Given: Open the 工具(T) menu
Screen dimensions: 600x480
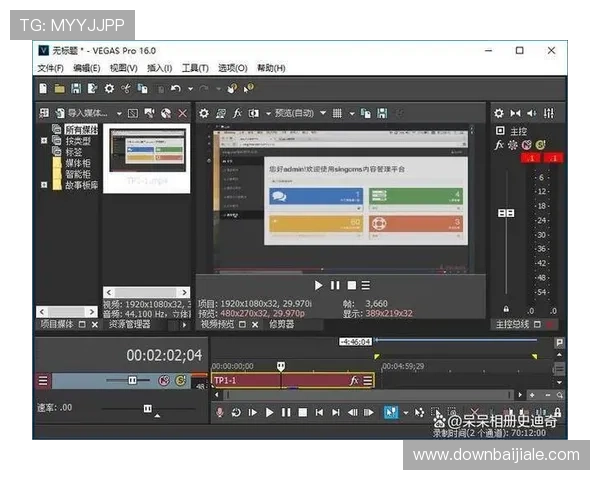Looking at the screenshot, I should pos(194,68).
